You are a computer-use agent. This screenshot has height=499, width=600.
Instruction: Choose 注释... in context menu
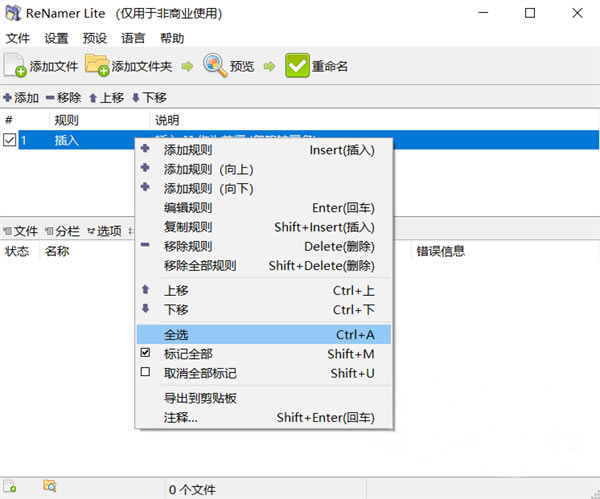tap(264, 417)
